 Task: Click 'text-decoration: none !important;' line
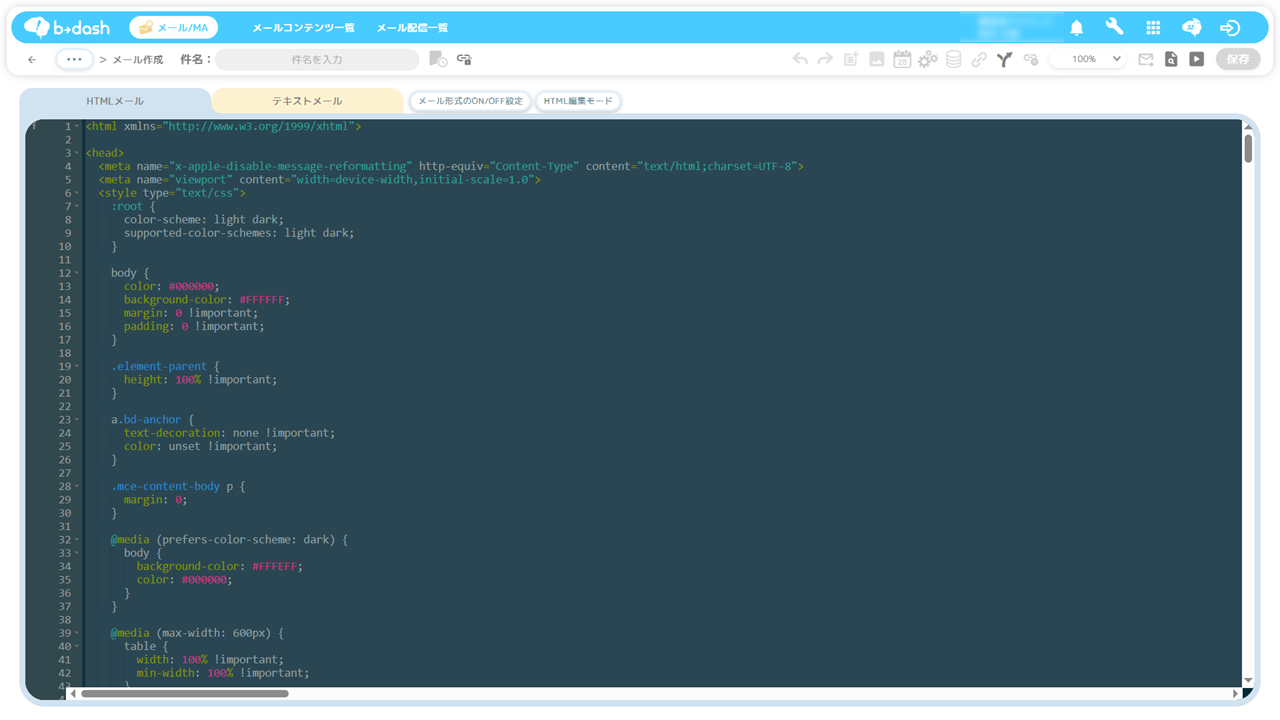click(230, 433)
